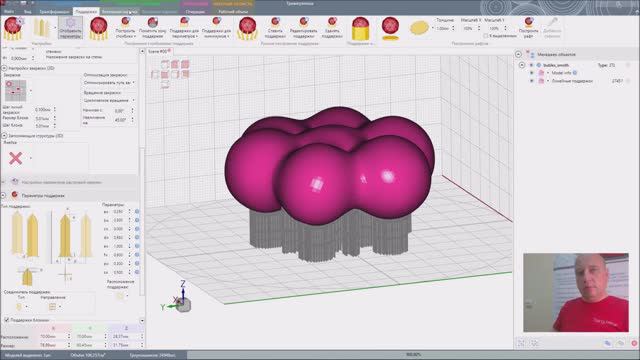The width and height of the screenshot is (640, 360).
Task: Toggle 'Поддержки близнецы' checkbox
Action: click(x=7, y=320)
